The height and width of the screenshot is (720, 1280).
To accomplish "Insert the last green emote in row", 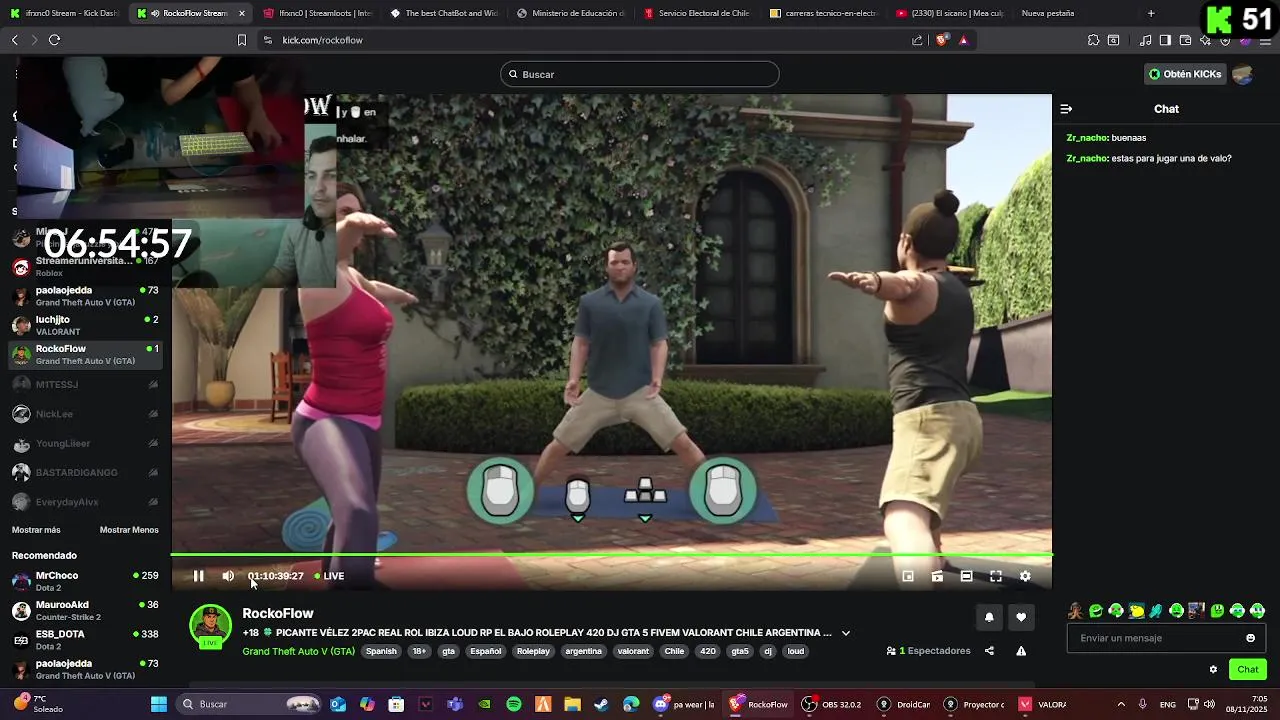I will pyautogui.click(x=1258, y=611).
